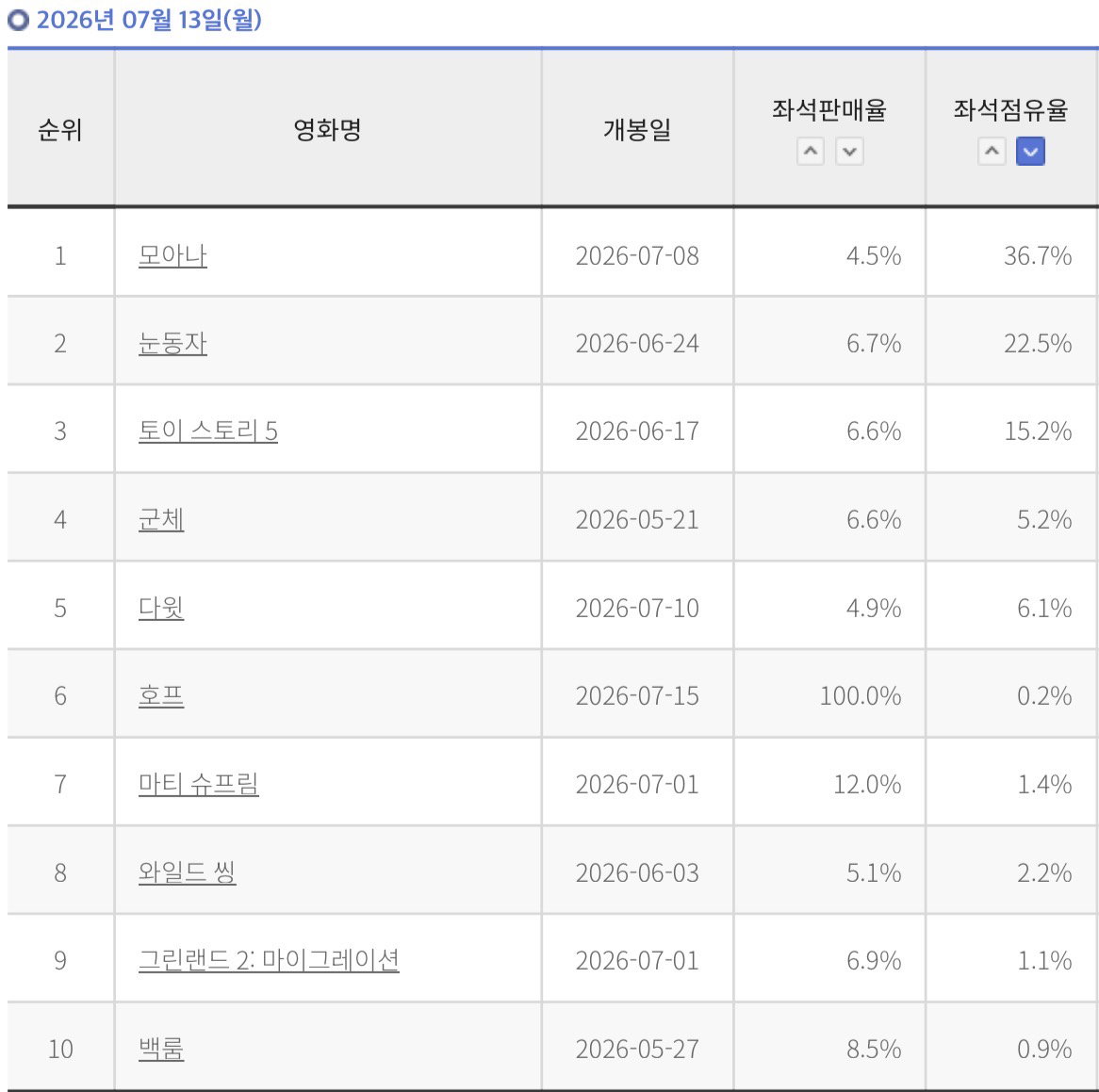Image resolution: width=1099 pixels, height=1092 pixels.
Task: Click the 개봉일 column header
Action: point(637,130)
